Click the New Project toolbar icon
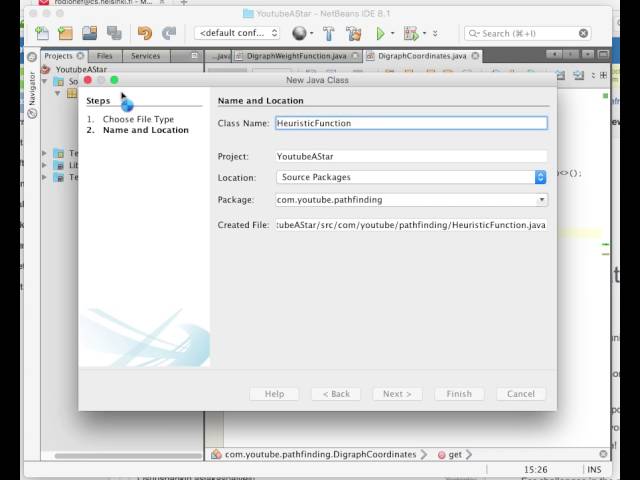Viewport: 640px width, 480px height. tap(66, 33)
